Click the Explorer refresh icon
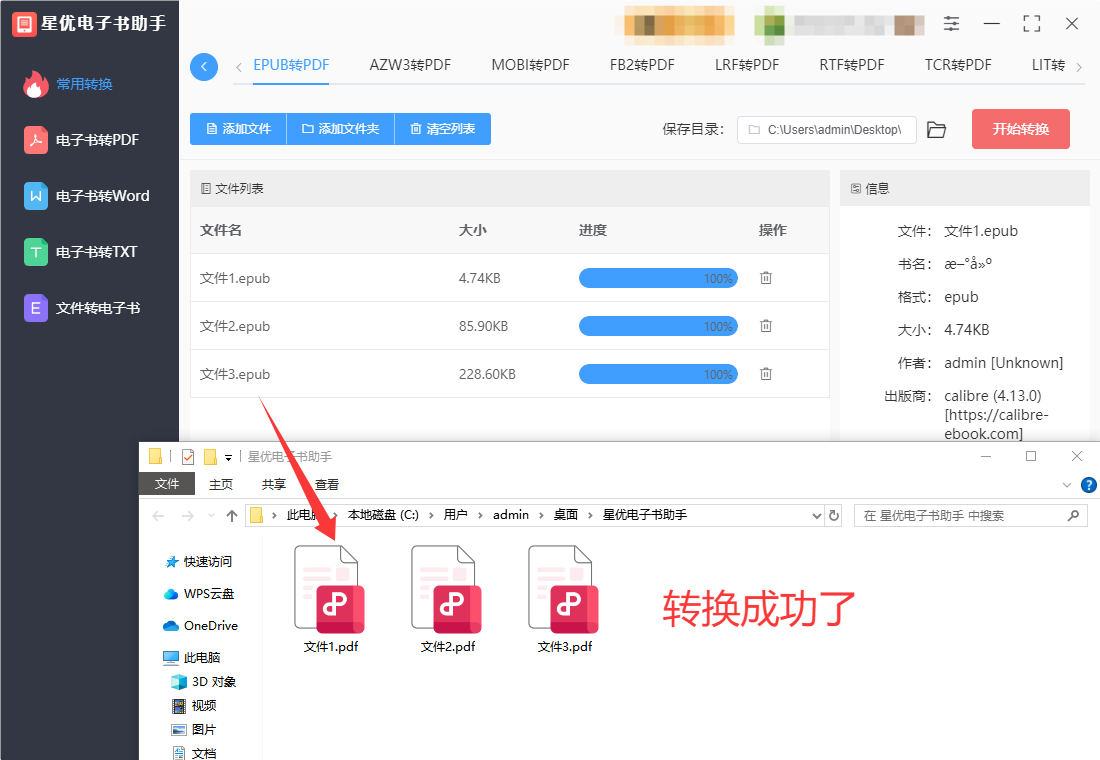Viewport: 1100px width, 760px height. pos(833,516)
